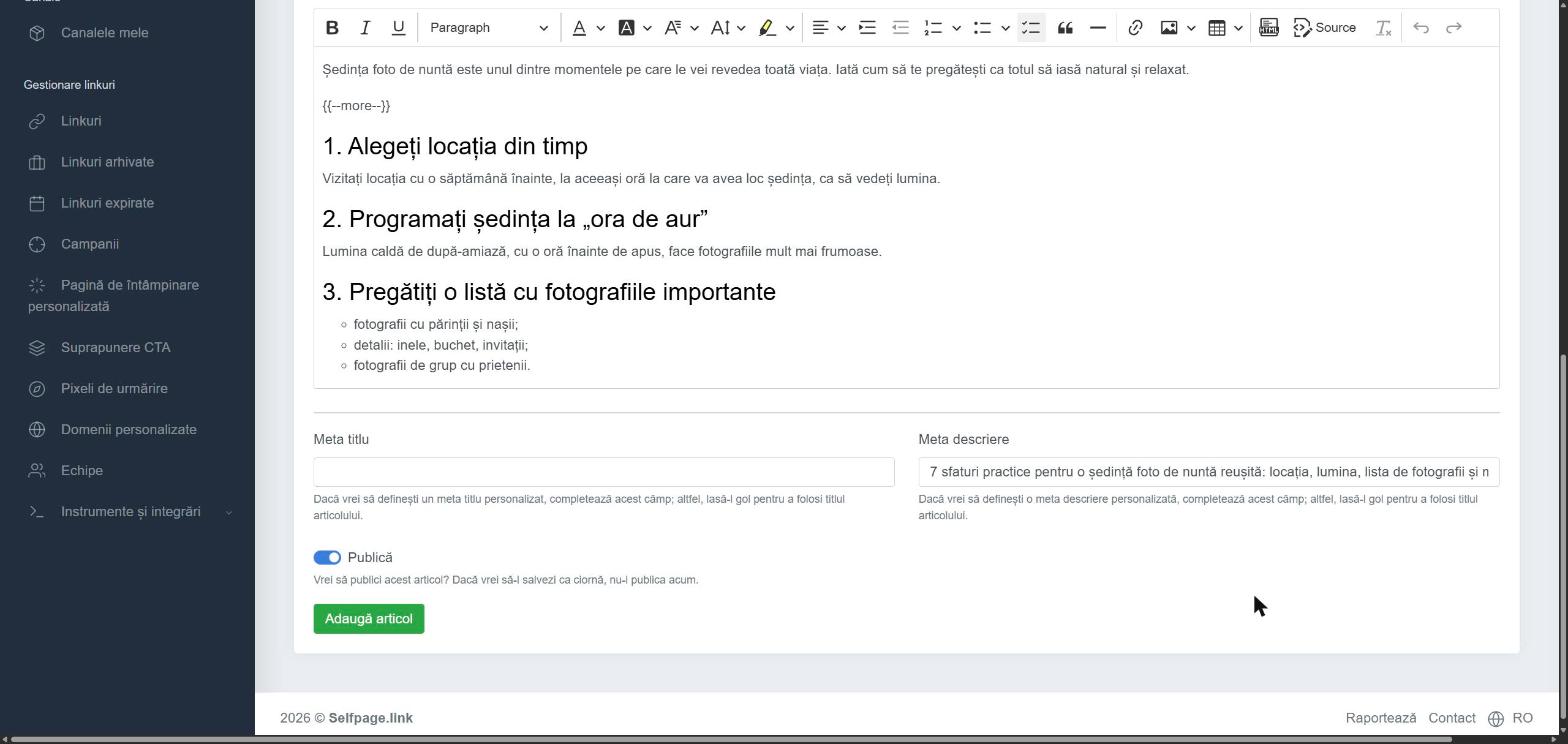This screenshot has height=744, width=1568.
Task: Insert a block quote
Action: click(x=1065, y=28)
